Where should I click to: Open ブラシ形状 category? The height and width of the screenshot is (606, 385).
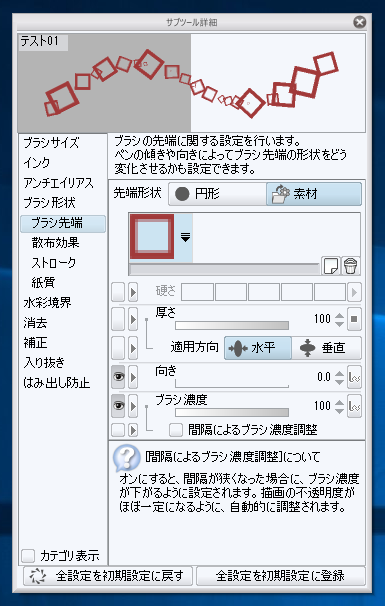click(x=49, y=203)
